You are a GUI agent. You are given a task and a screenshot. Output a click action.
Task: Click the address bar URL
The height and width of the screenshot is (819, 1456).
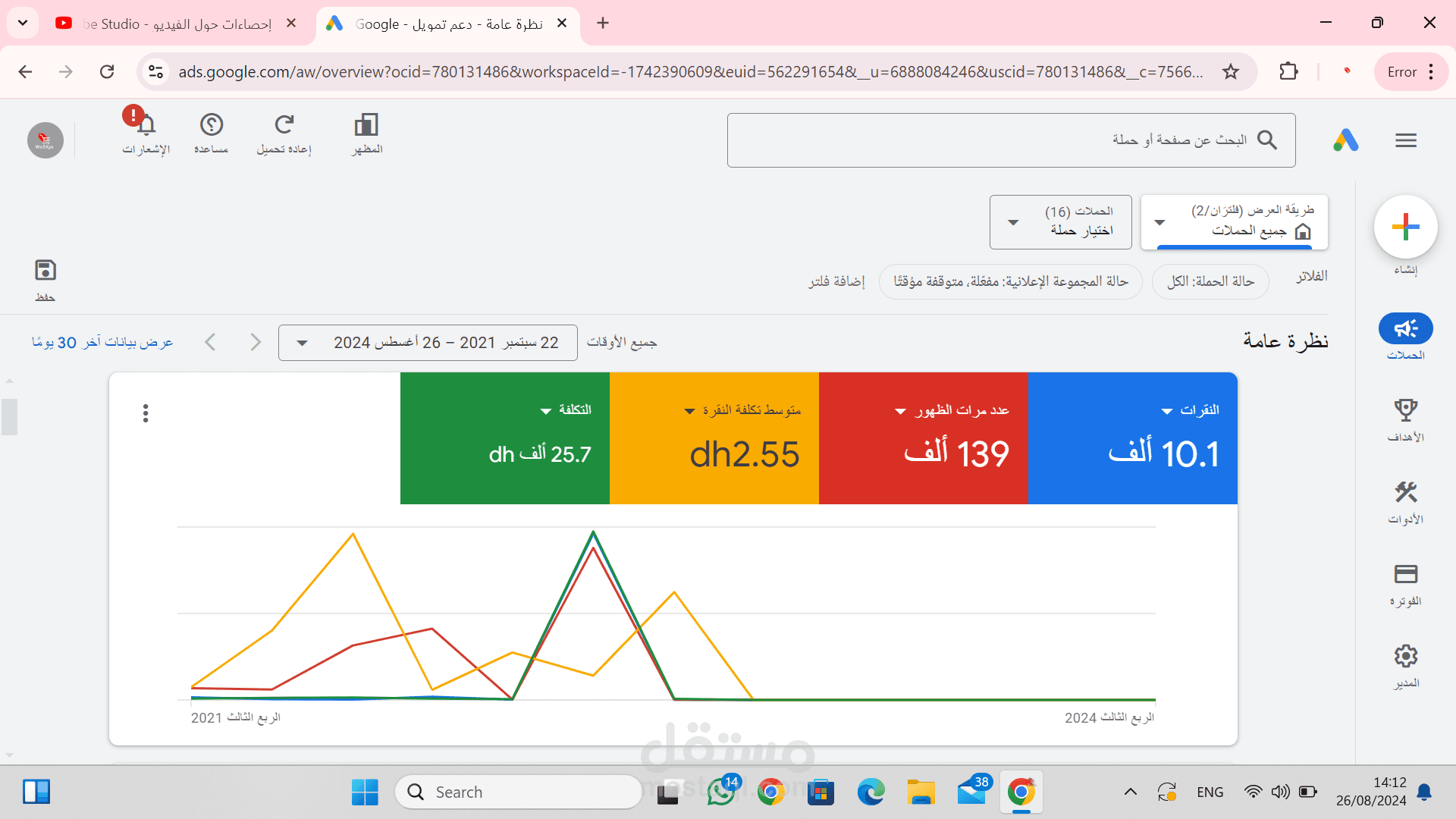(690, 72)
